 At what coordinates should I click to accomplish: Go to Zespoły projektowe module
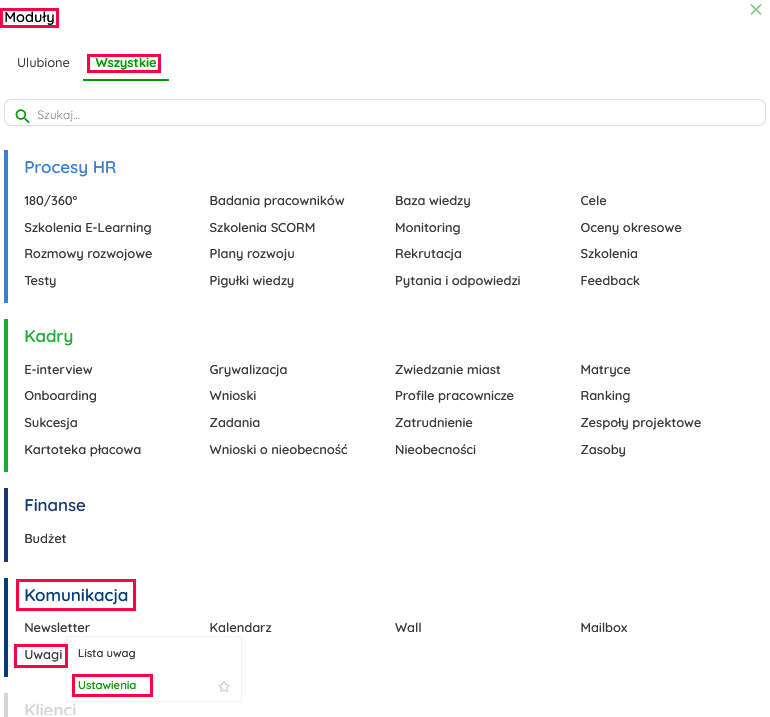(640, 423)
